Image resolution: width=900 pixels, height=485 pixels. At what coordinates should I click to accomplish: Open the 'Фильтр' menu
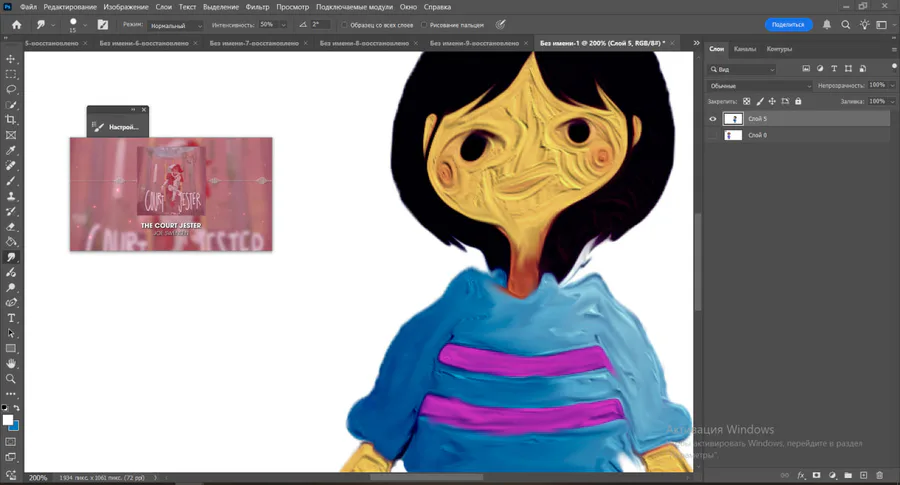coord(257,7)
